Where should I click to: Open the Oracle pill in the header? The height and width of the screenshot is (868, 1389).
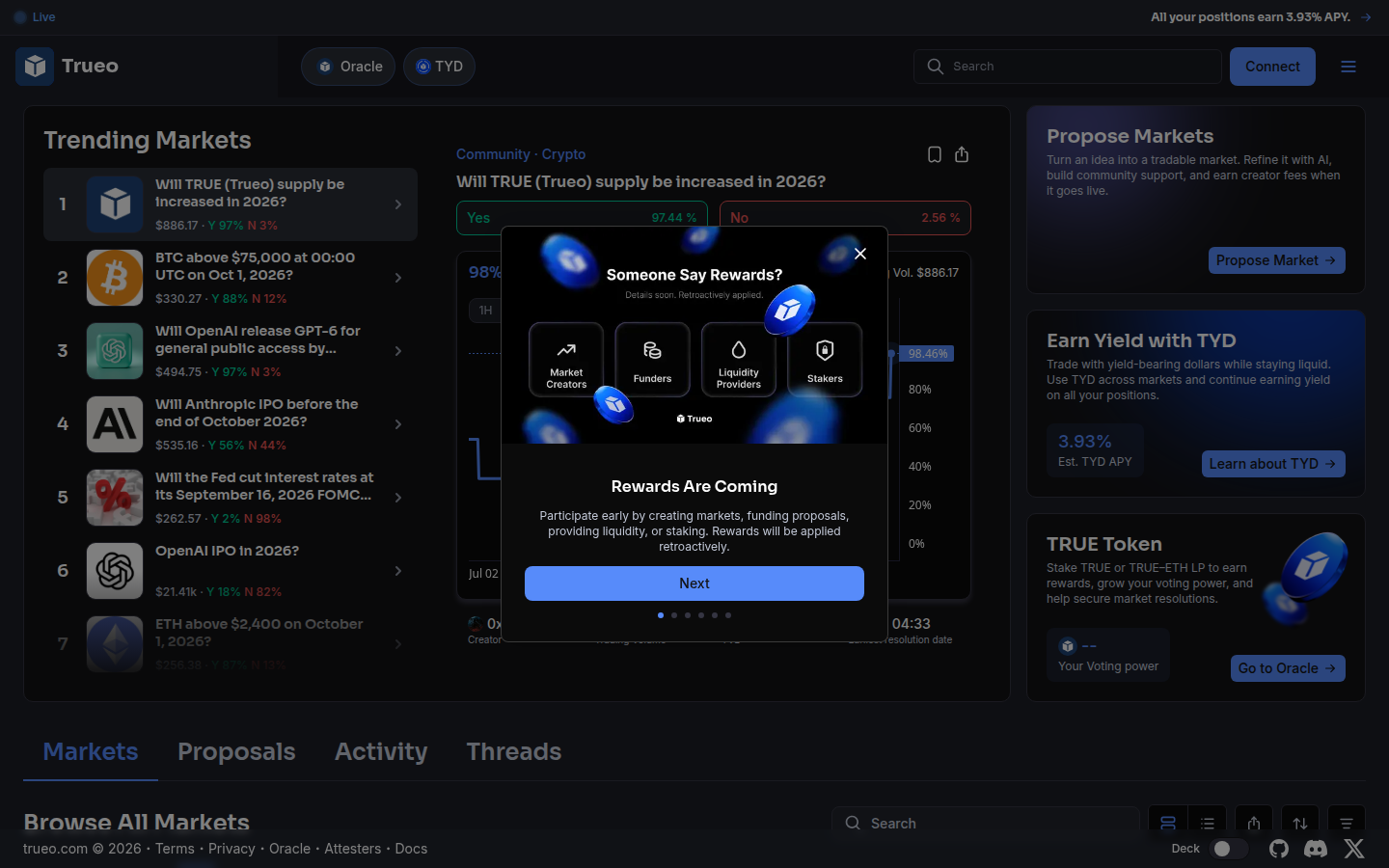pyautogui.click(x=348, y=67)
